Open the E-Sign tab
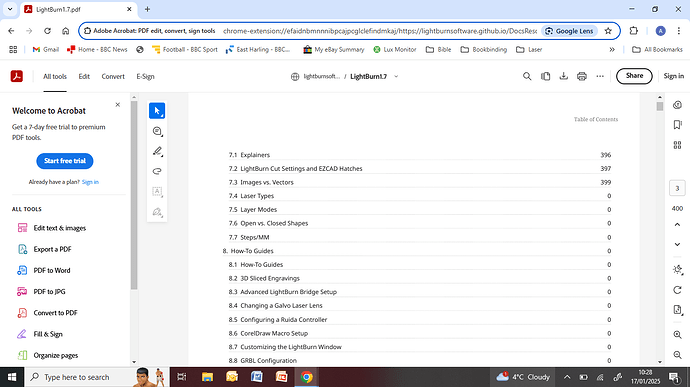This screenshot has width=690, height=387. click(x=145, y=76)
